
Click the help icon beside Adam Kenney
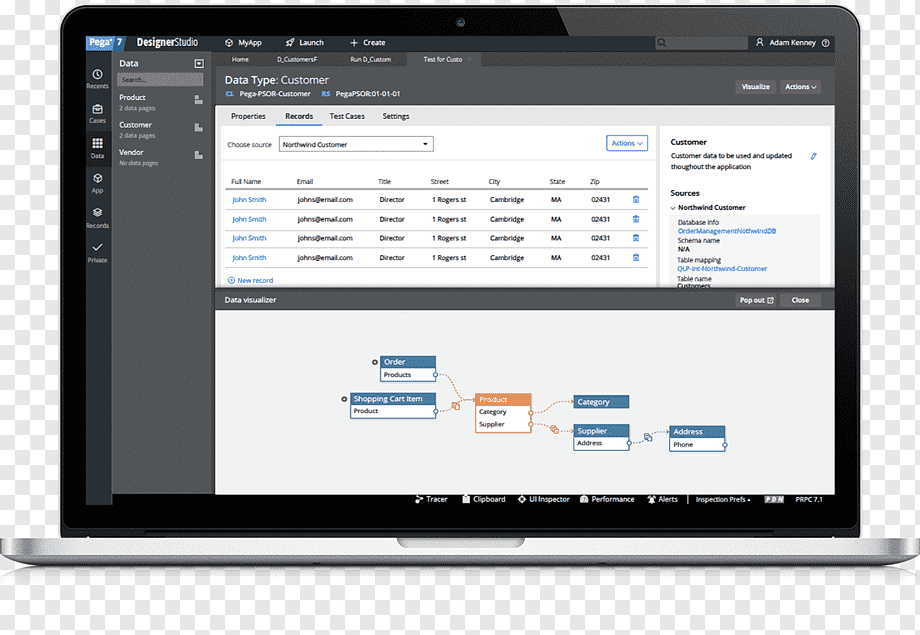click(826, 43)
